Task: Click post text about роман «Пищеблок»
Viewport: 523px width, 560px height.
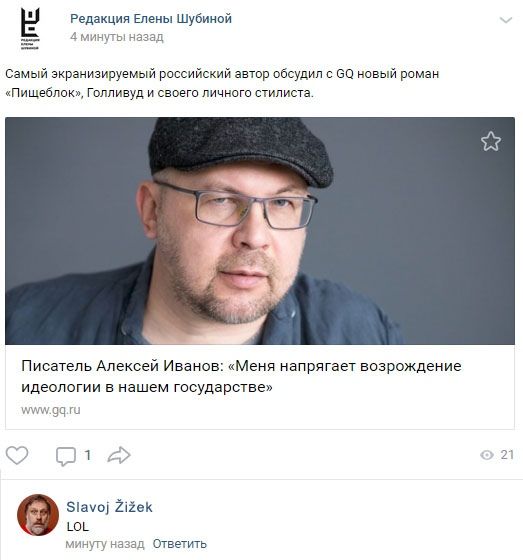Action: tap(222, 83)
